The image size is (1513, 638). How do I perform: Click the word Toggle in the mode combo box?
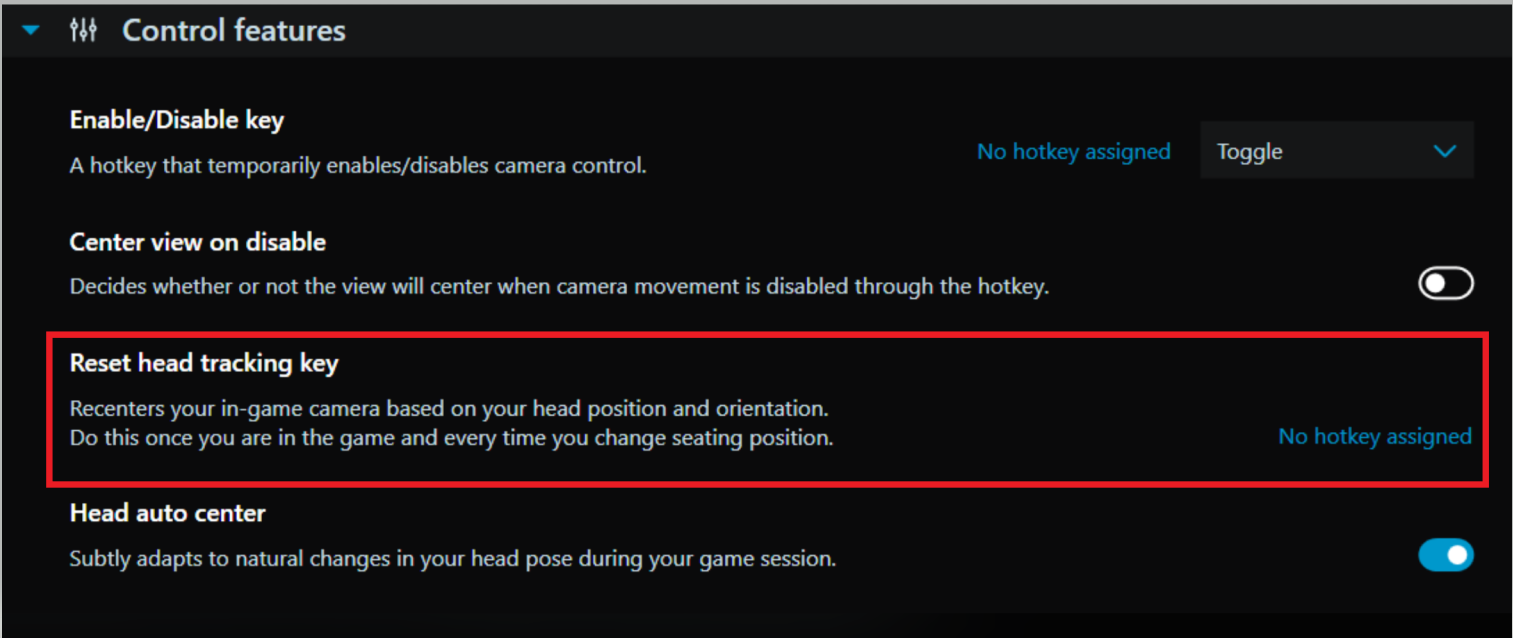tap(1249, 152)
